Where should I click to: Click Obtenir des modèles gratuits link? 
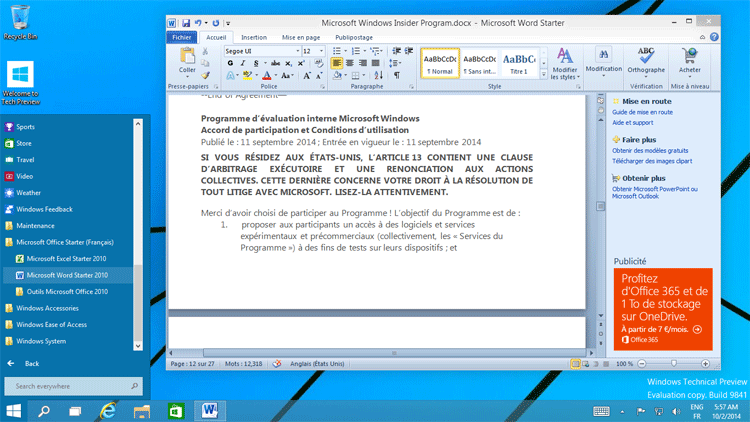pyautogui.click(x=650, y=151)
